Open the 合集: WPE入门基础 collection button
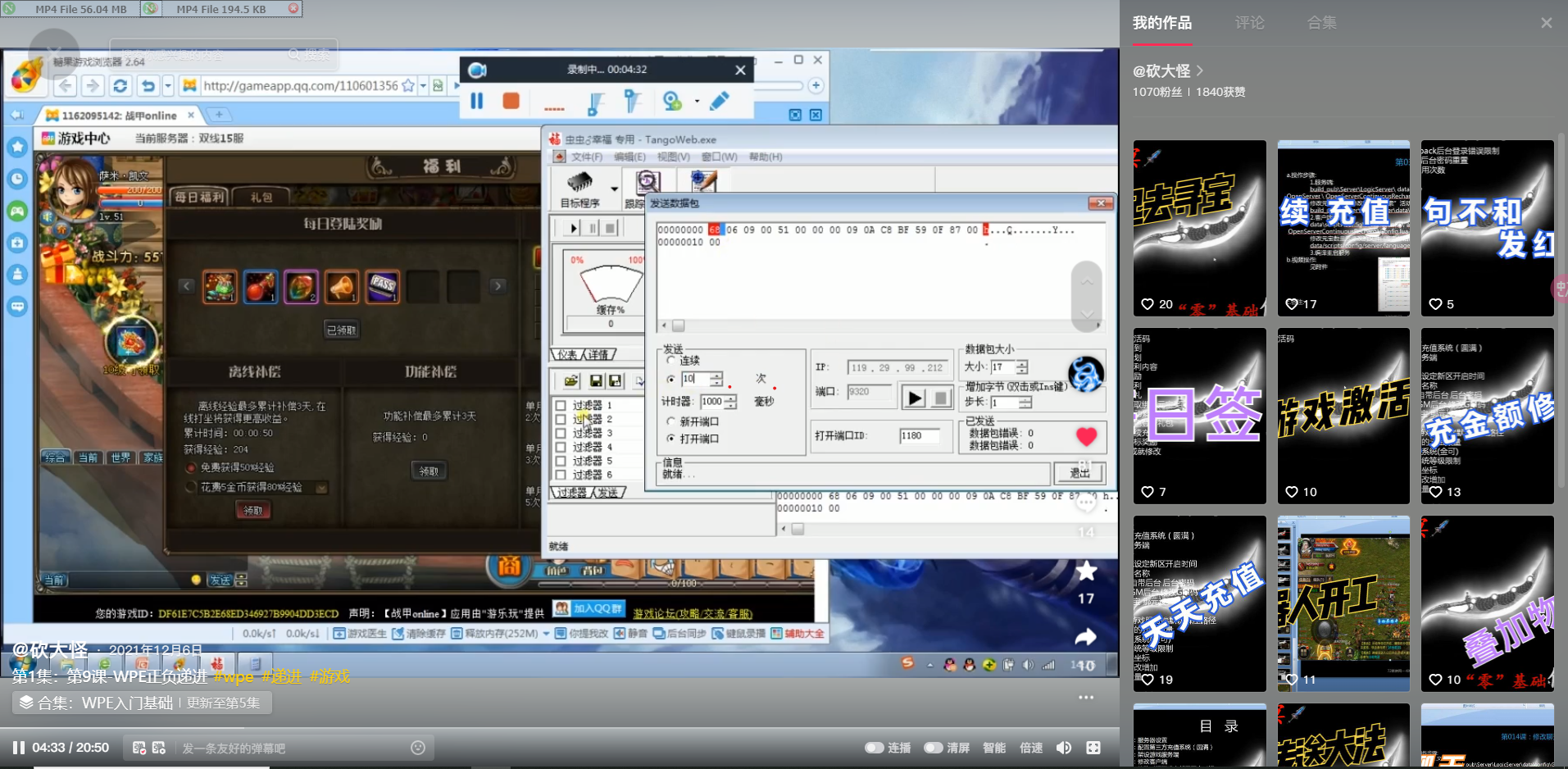 141,703
